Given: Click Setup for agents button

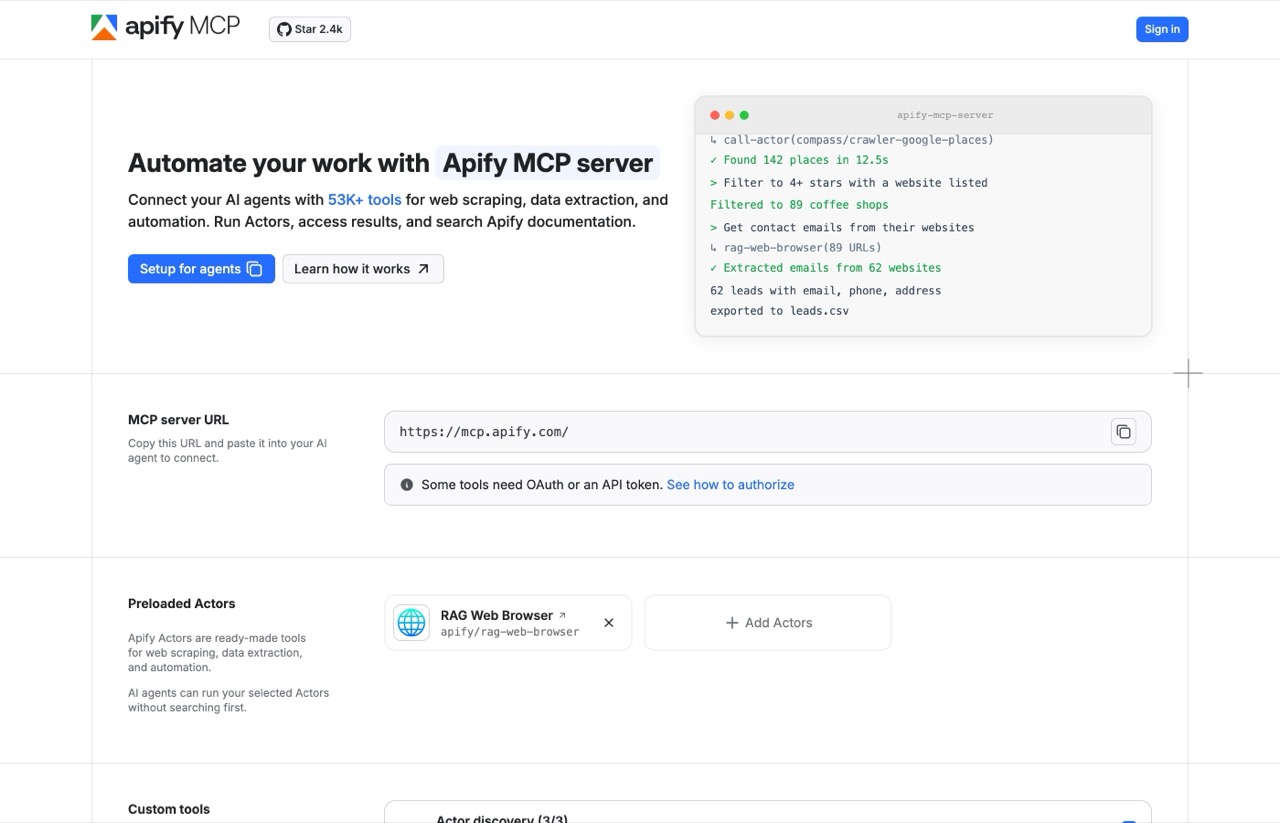Looking at the screenshot, I should (x=201, y=269).
